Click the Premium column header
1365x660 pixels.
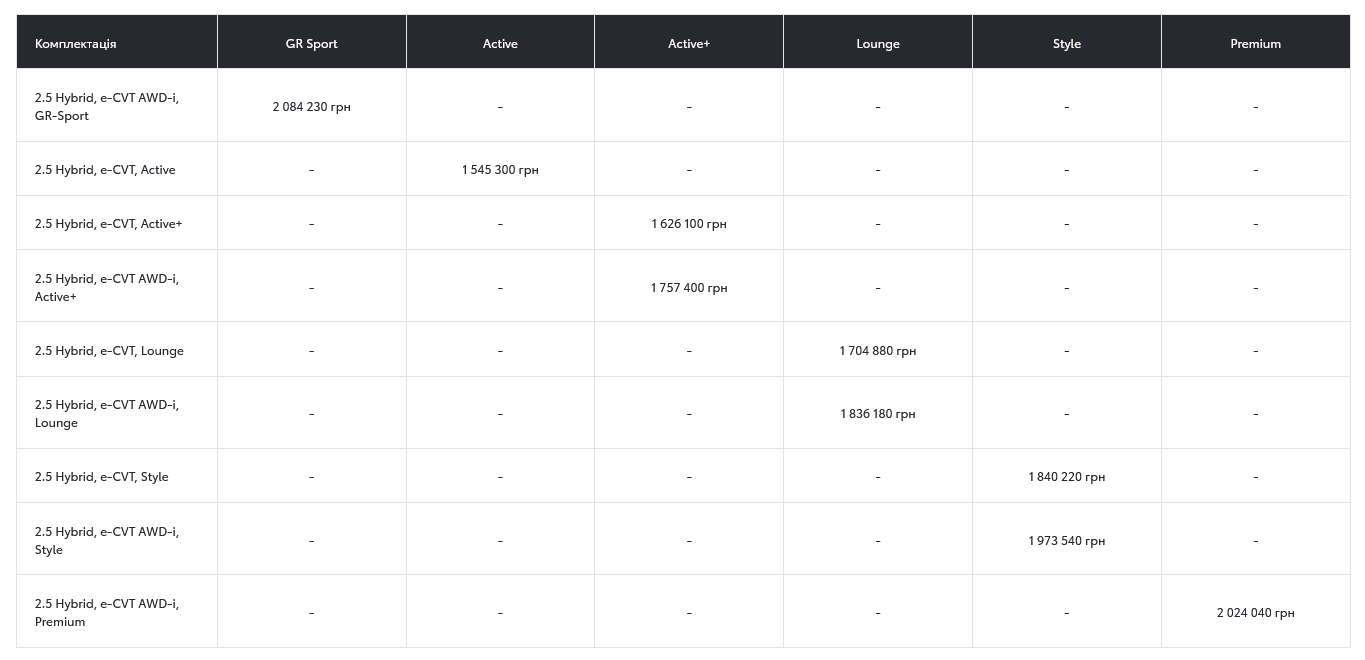[x=1255, y=44]
